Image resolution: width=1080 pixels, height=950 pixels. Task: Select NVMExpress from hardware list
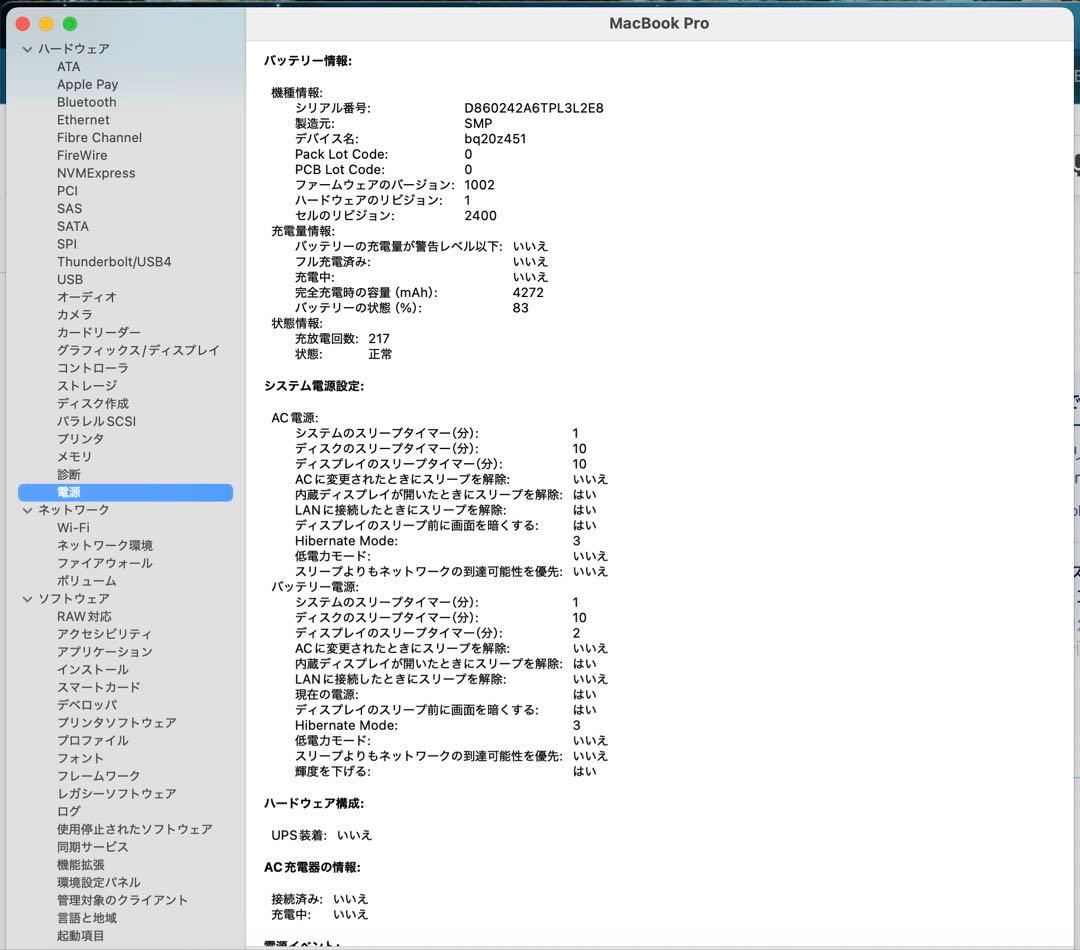(96, 173)
